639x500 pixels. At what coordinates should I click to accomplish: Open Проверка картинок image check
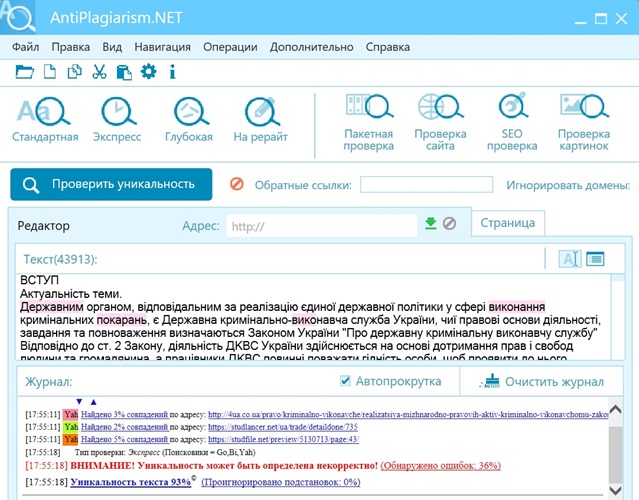click(x=584, y=122)
